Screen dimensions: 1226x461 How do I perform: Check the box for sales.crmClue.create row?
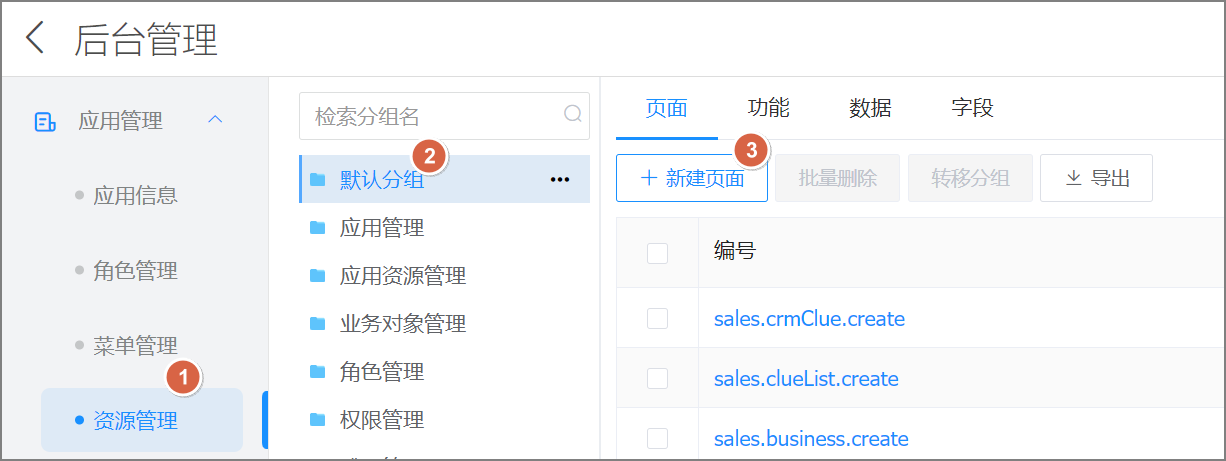pos(657,319)
